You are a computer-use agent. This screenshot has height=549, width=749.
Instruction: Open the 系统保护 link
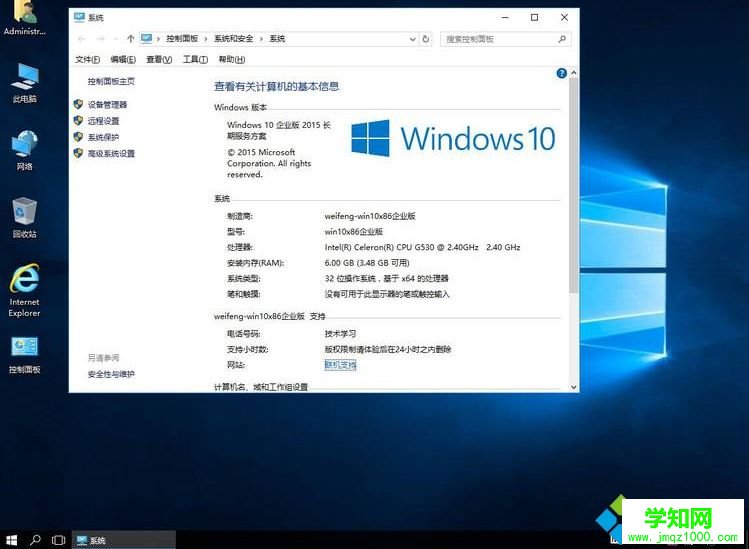tap(103, 137)
